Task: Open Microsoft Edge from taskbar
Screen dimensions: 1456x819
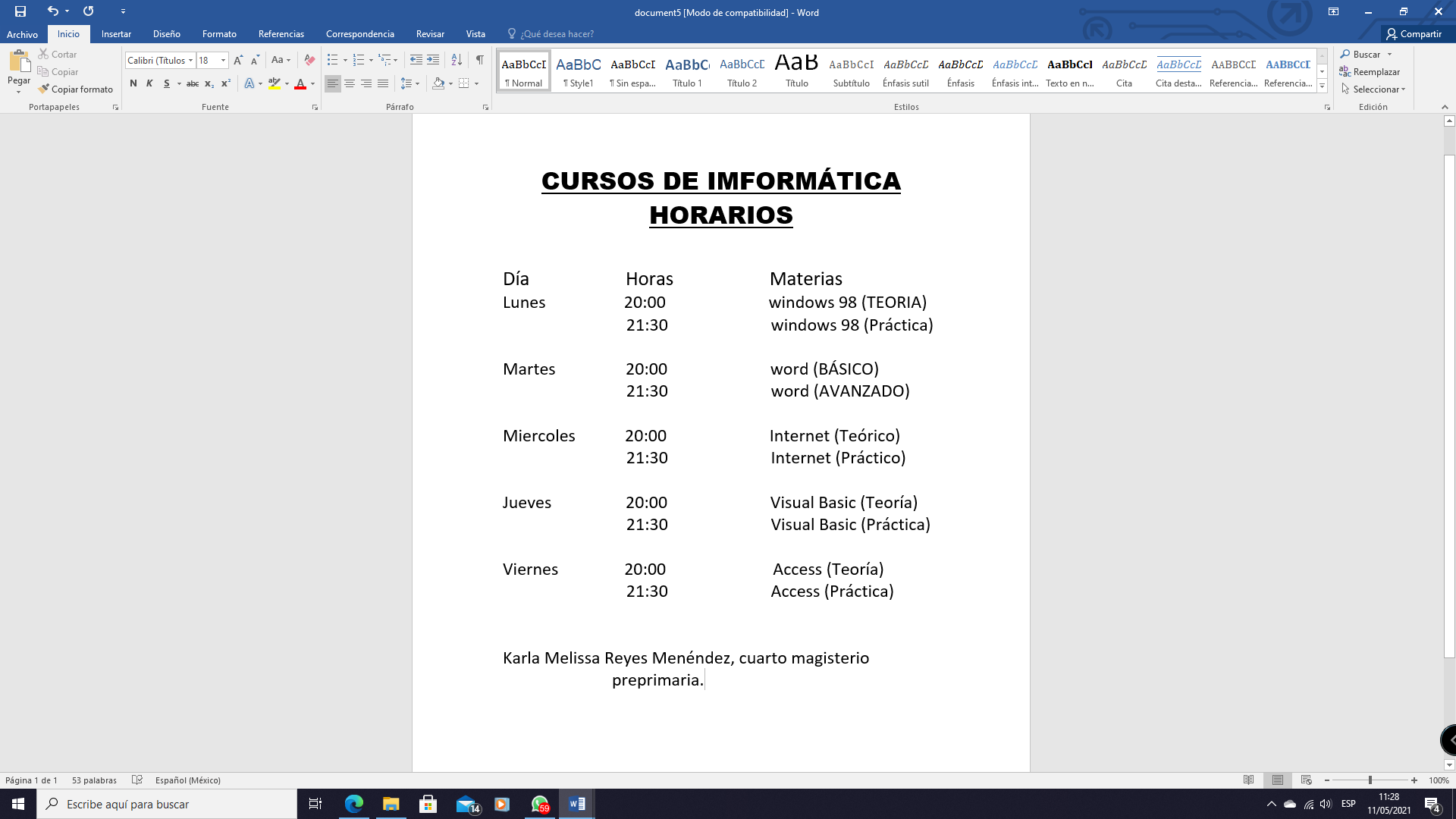Action: [354, 804]
